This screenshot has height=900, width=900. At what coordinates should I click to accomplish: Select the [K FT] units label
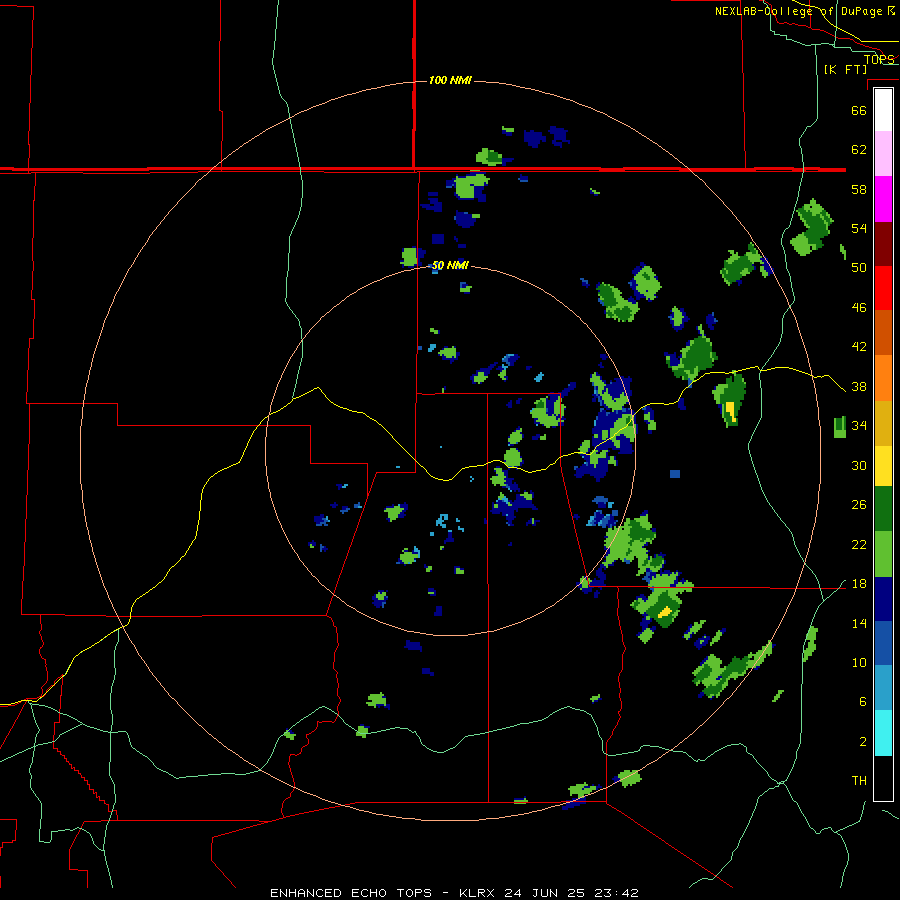click(845, 69)
